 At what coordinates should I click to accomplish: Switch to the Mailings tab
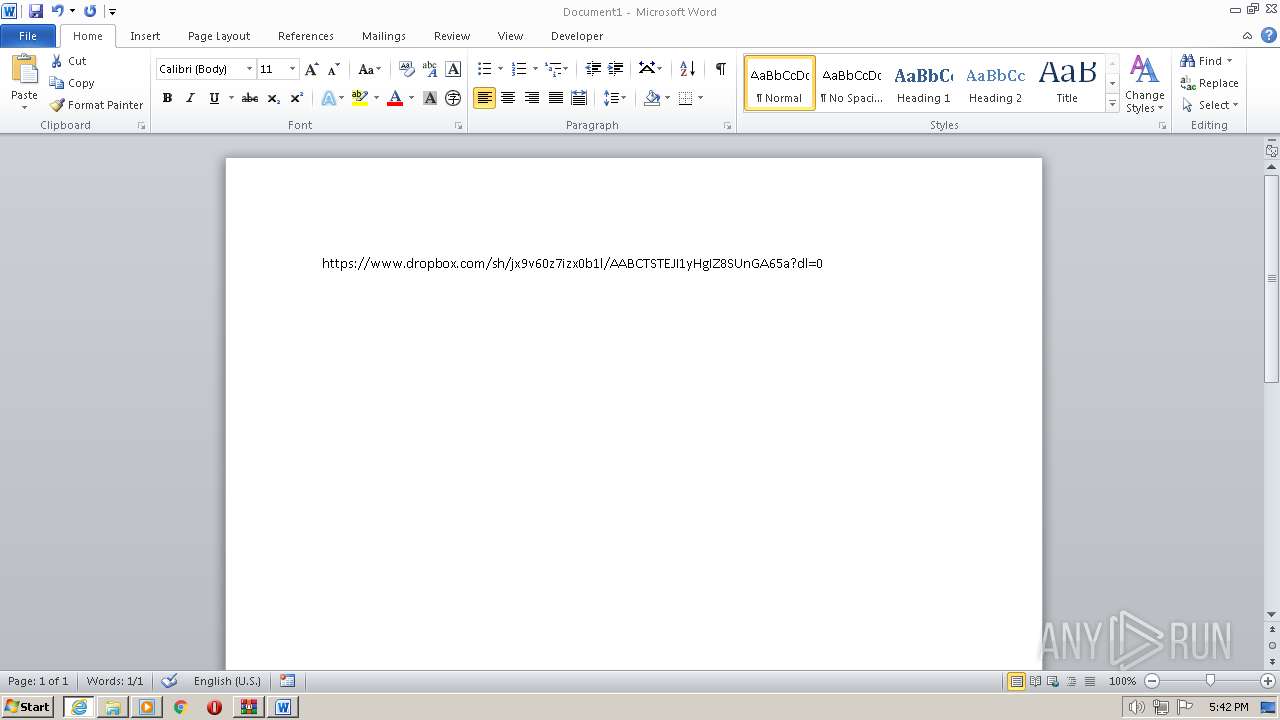[x=384, y=36]
